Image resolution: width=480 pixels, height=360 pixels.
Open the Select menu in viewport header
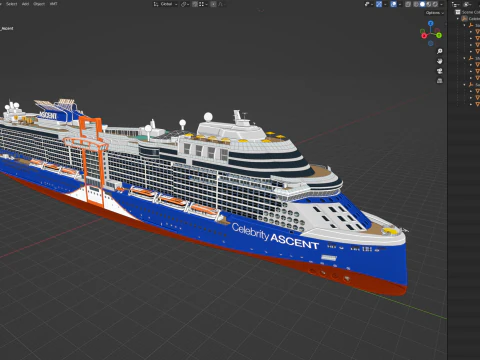click(x=12, y=4)
